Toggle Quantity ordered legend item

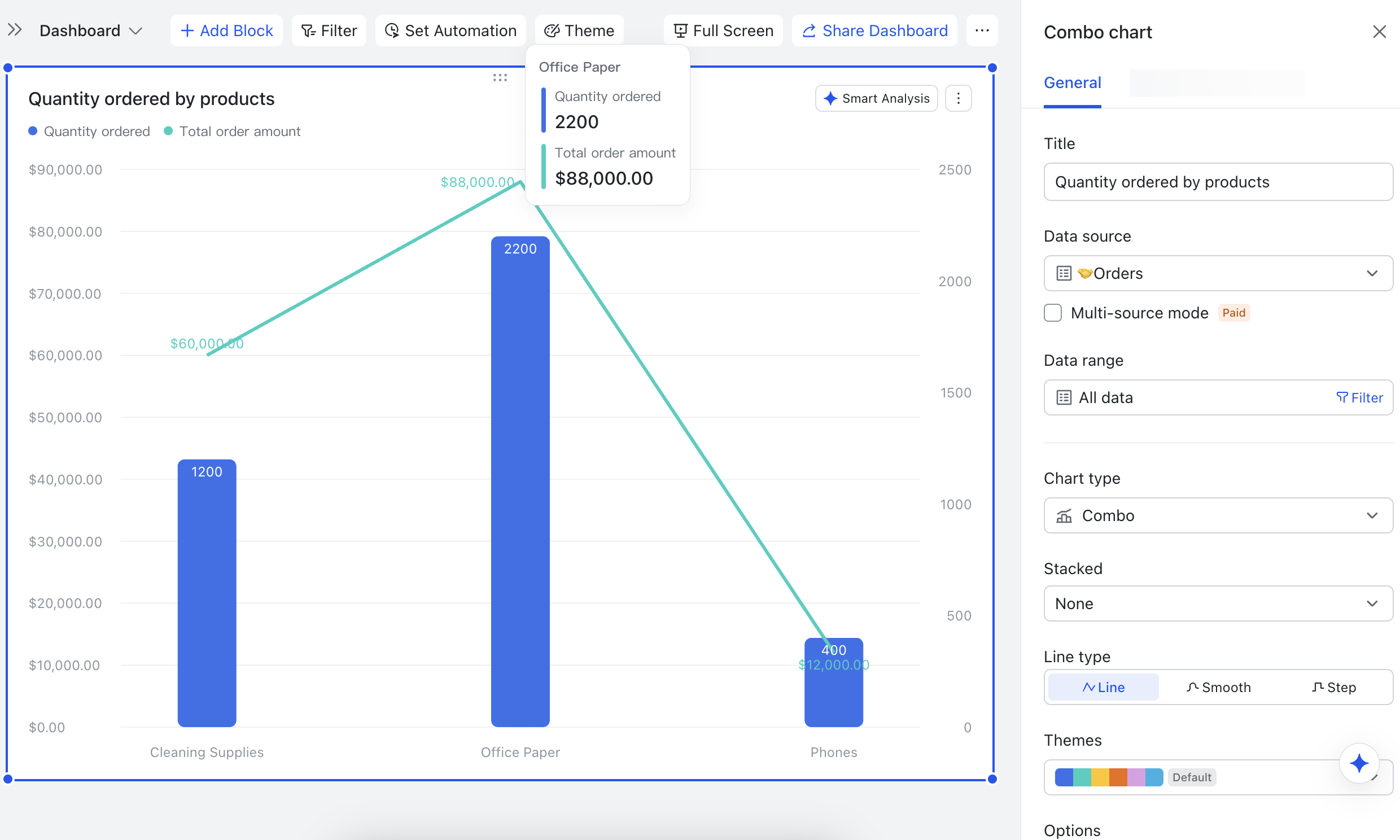89,132
